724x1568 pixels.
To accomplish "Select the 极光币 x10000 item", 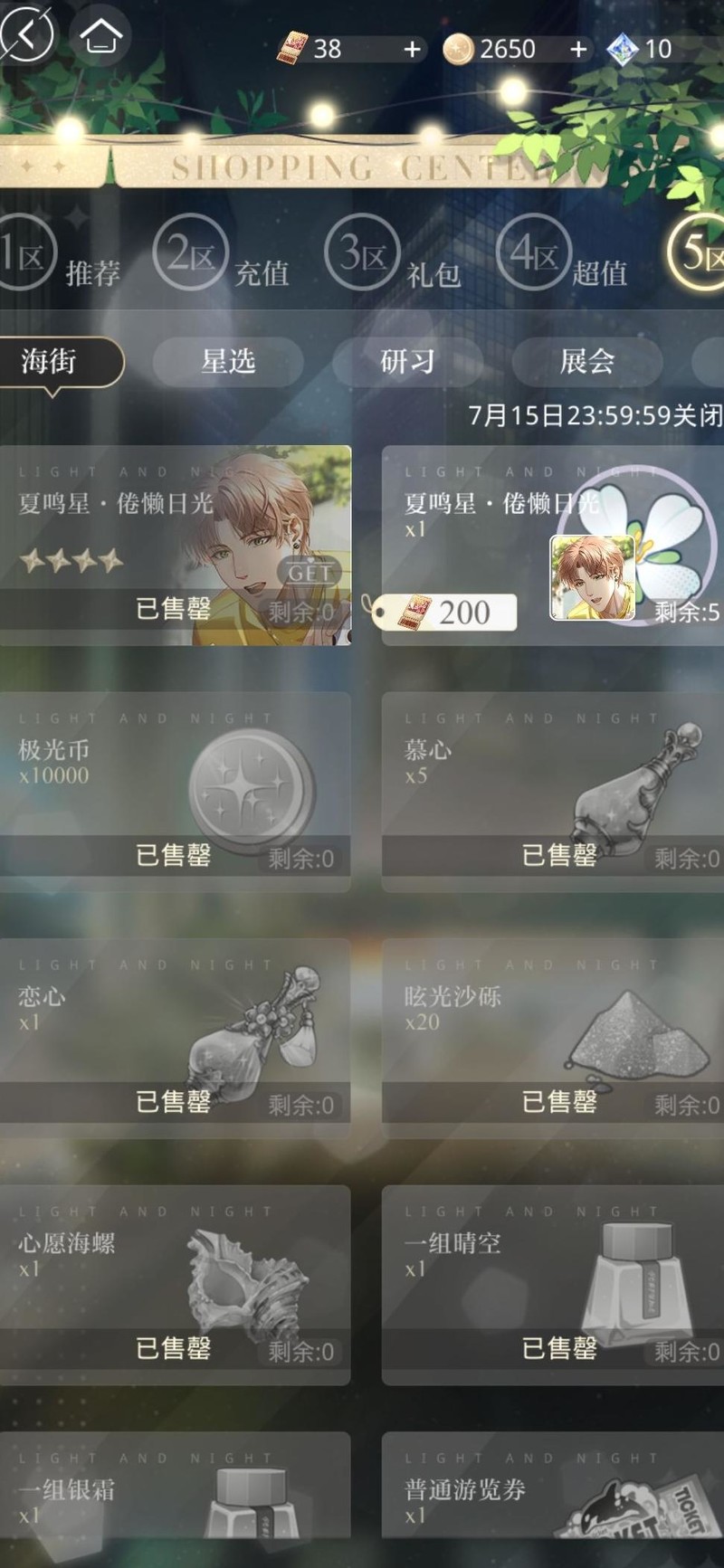I will tap(176, 792).
